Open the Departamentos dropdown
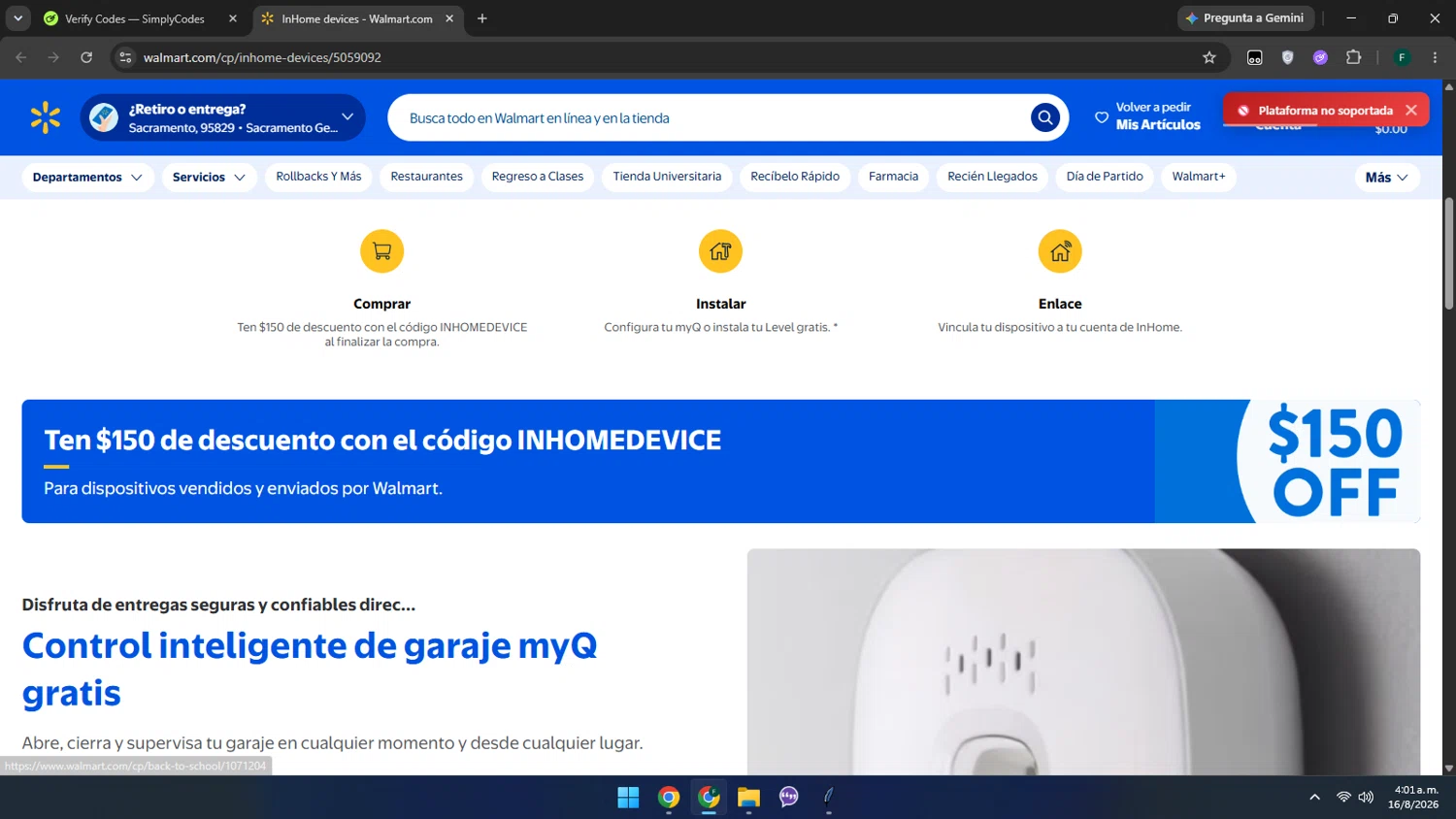The image size is (1456, 819). coord(87,177)
